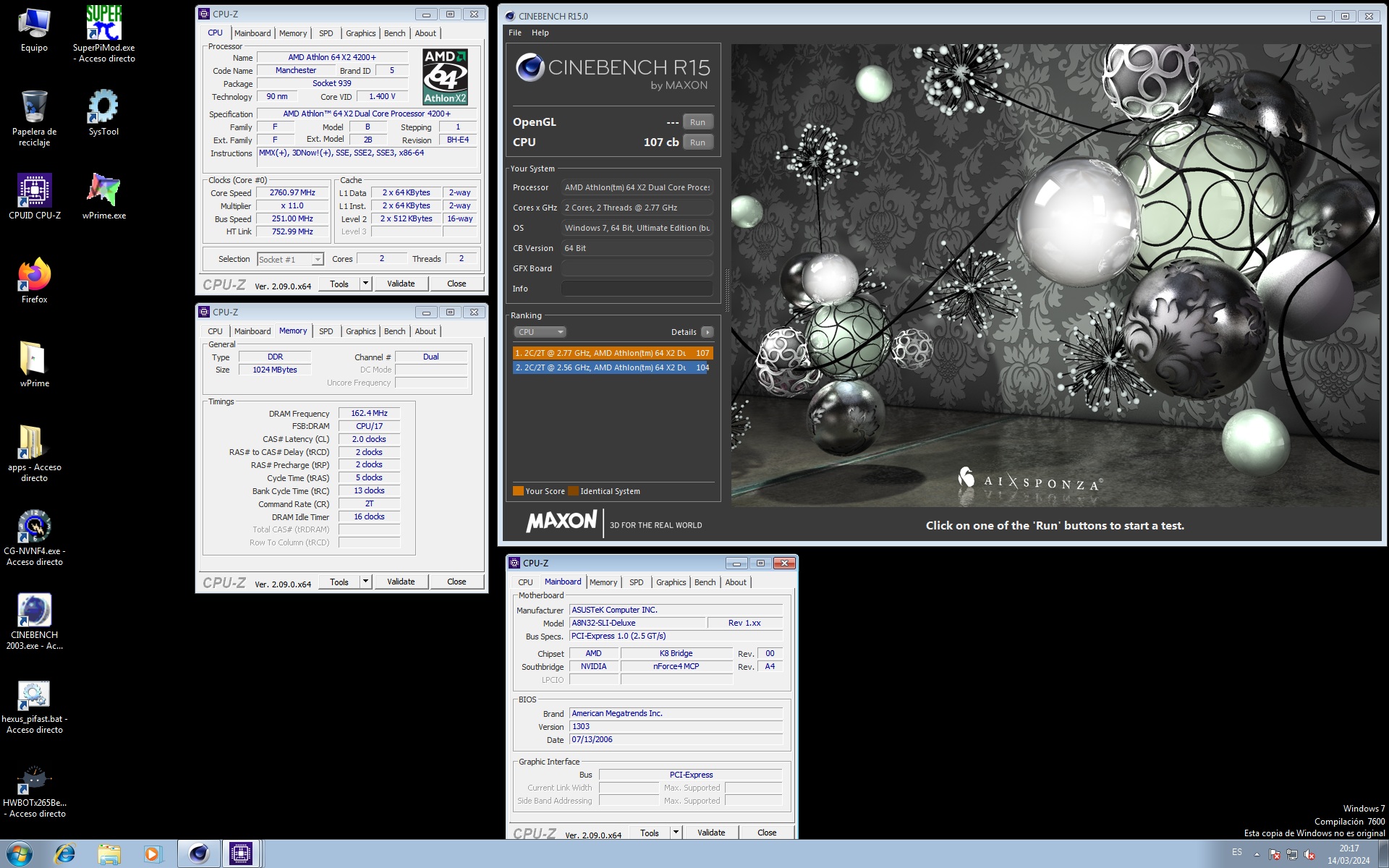Click the DRAM Frequency value 162.4 MHz
1389x868 pixels.
[369, 413]
